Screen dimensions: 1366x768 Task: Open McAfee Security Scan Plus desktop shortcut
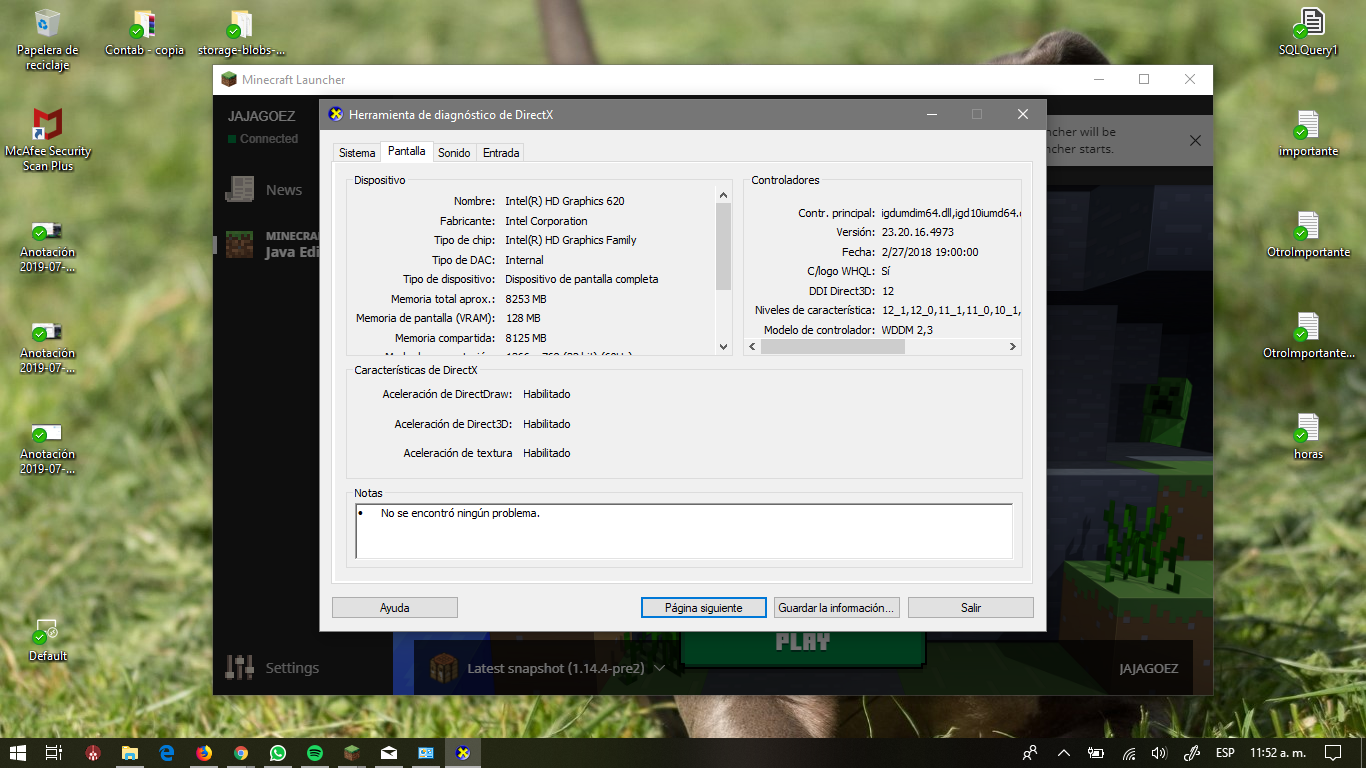(47, 138)
